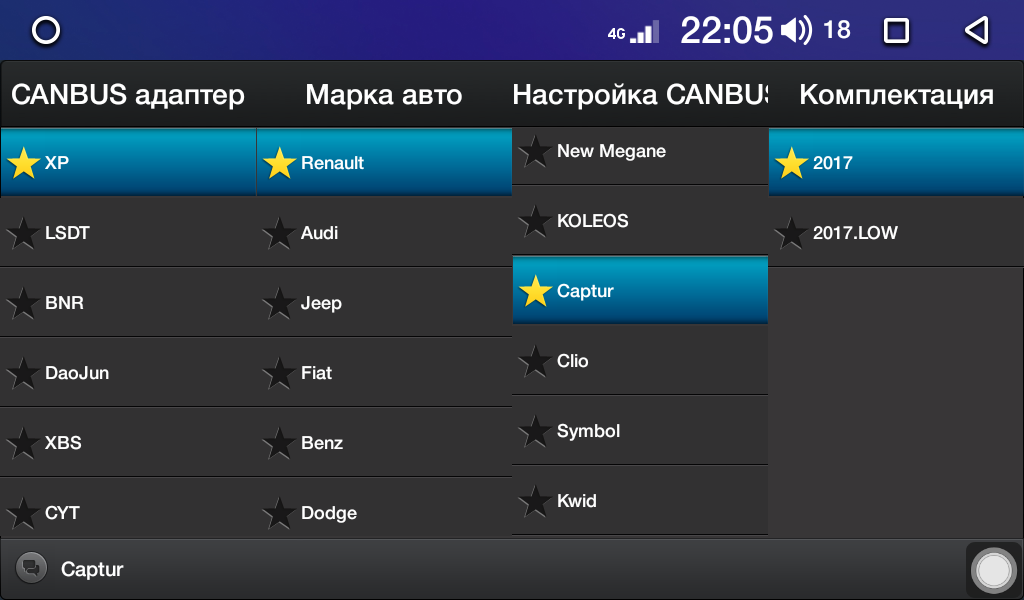Tap the 4G signal indicator

(633, 32)
